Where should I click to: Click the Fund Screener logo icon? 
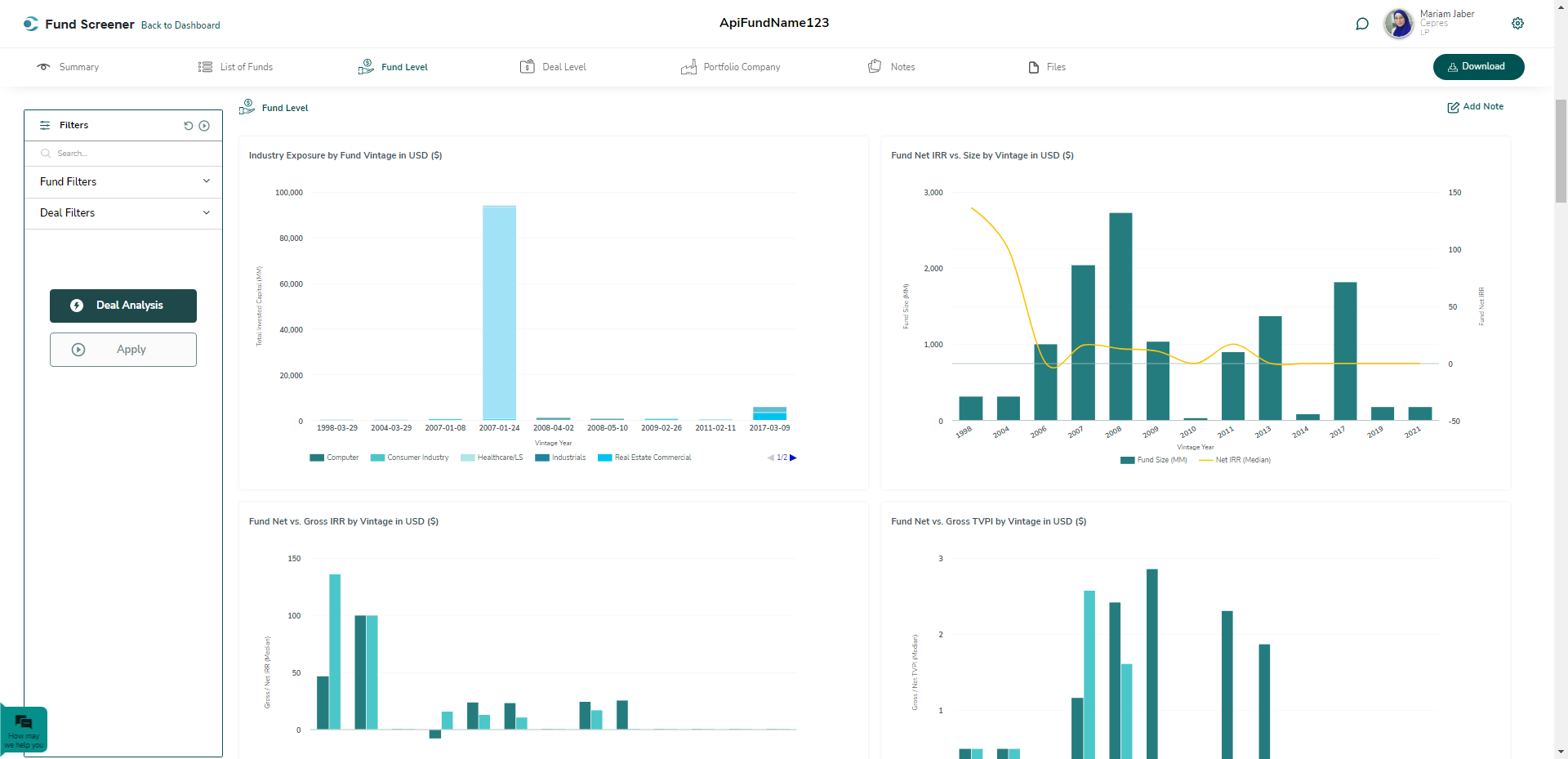coord(31,24)
